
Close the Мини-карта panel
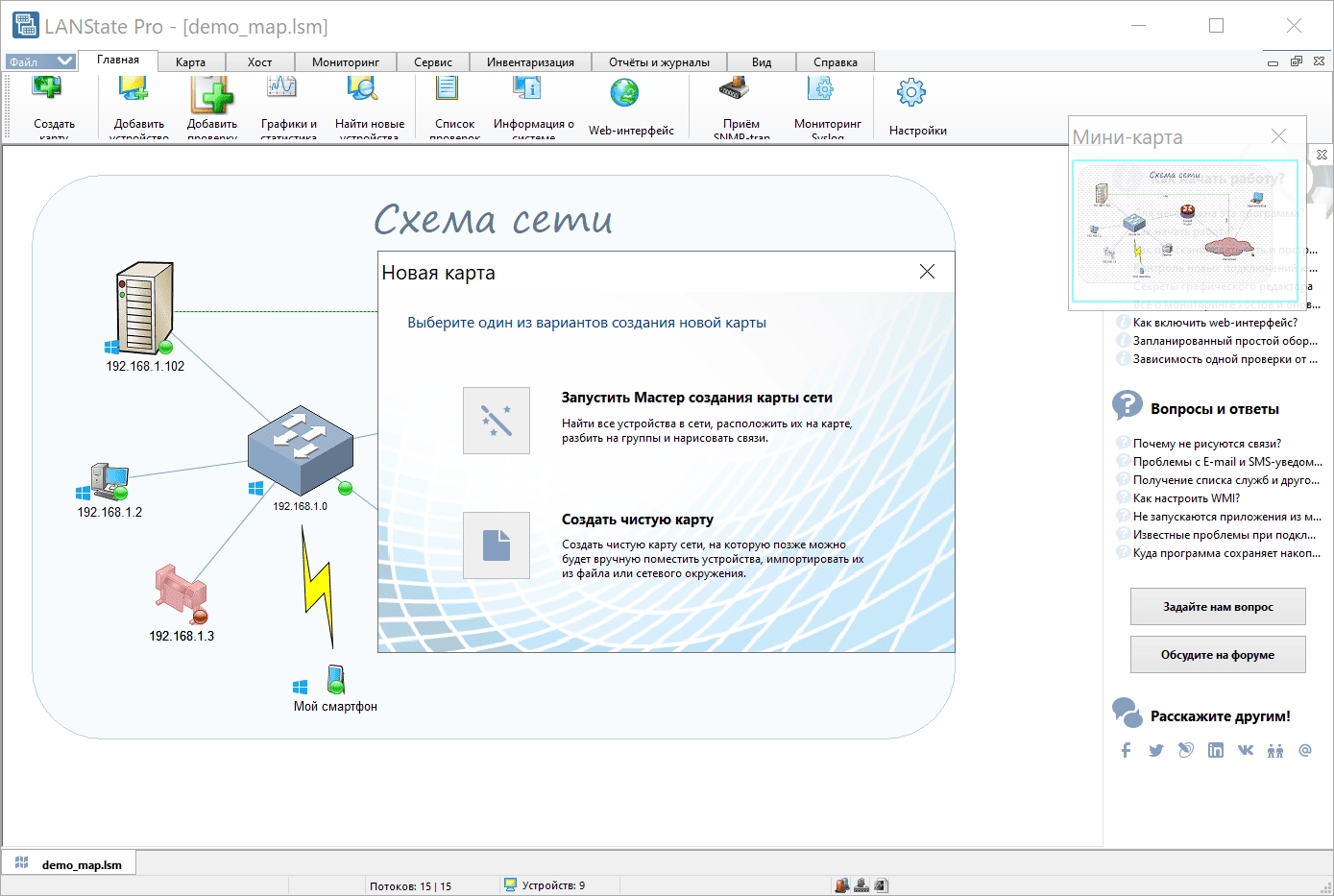click(1278, 136)
